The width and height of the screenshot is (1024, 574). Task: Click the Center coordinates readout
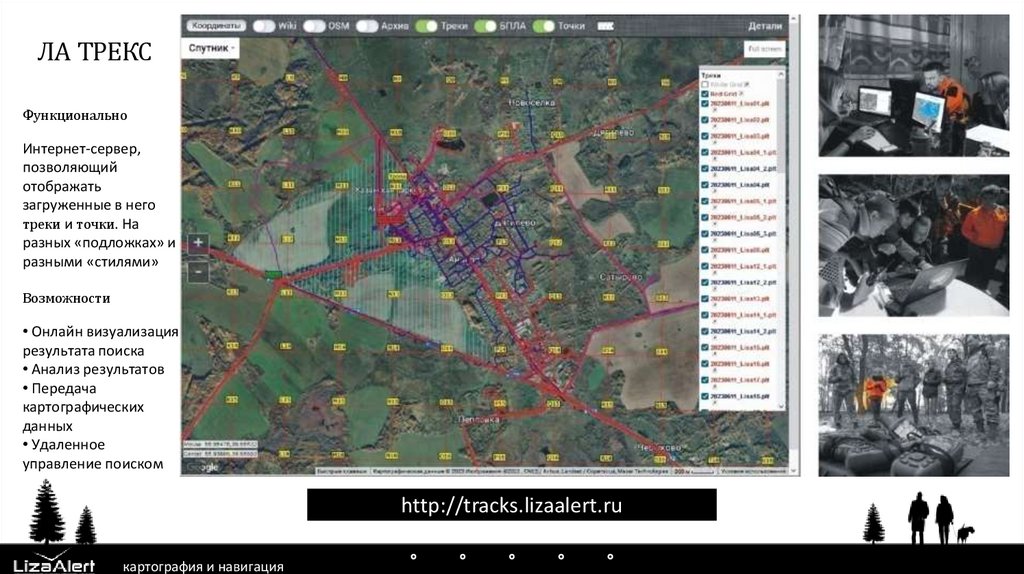220,453
